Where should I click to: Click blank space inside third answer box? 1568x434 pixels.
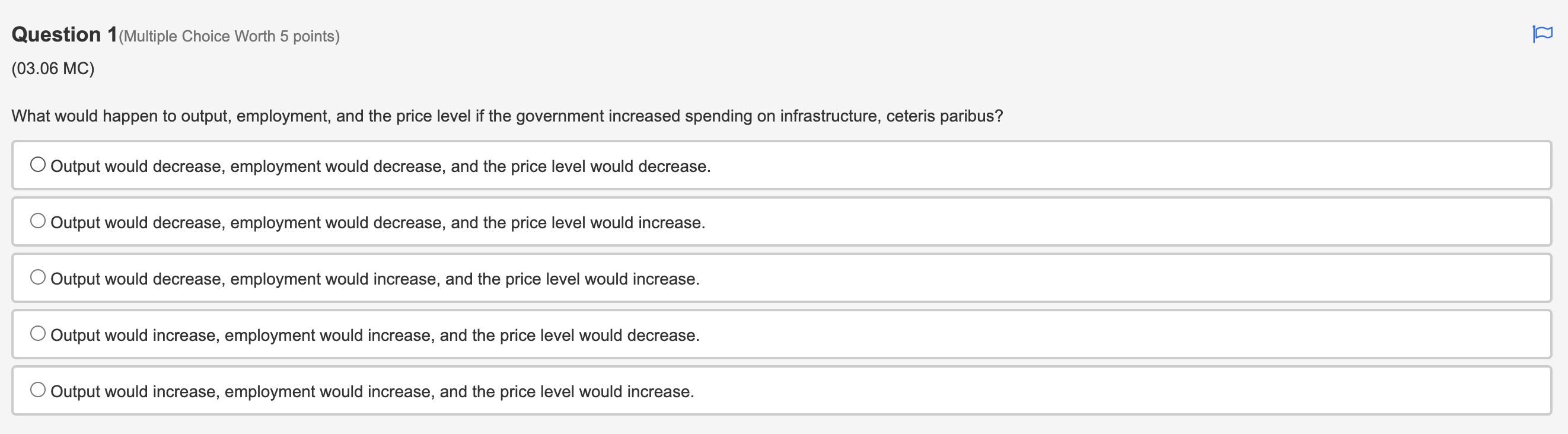(1126, 277)
